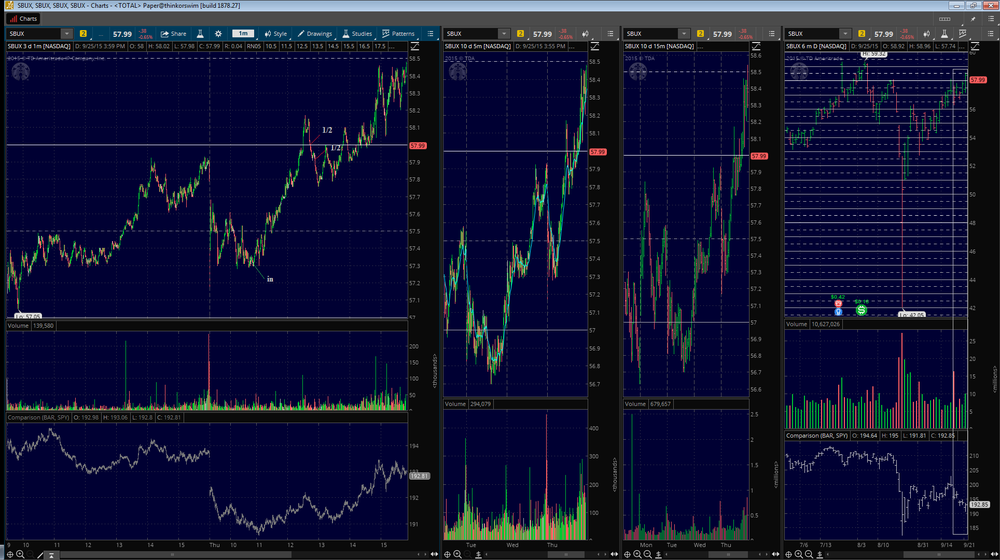
Task: Toggle expand-axis arrows at 15m chart bottom right
Action: click(x=776, y=554)
